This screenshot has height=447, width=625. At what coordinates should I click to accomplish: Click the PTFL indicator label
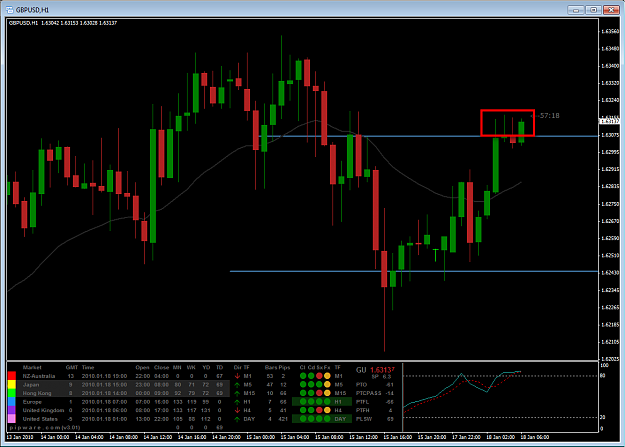[362, 402]
